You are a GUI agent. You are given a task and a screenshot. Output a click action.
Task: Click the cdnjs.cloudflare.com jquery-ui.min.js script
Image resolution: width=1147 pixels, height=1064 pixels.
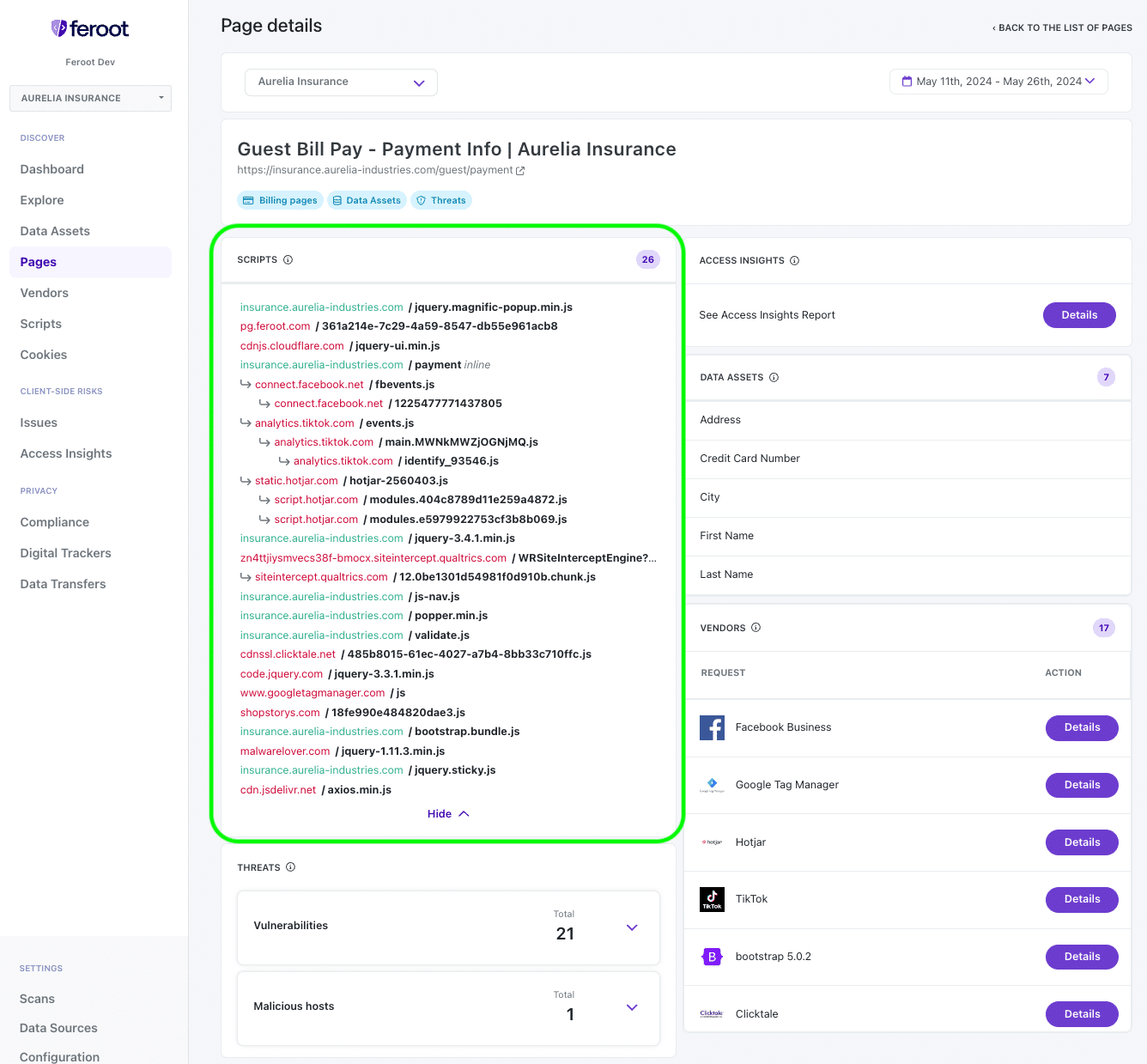(x=340, y=346)
